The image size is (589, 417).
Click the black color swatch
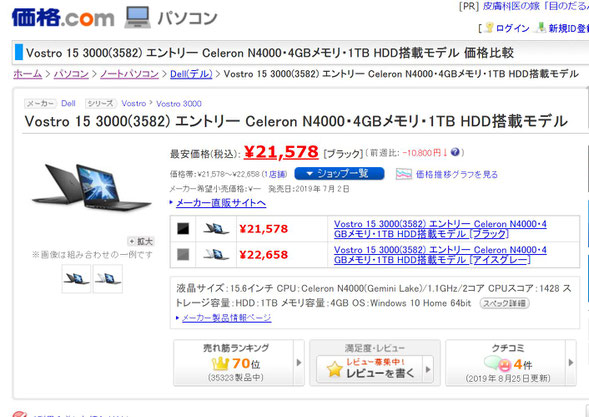point(183,228)
